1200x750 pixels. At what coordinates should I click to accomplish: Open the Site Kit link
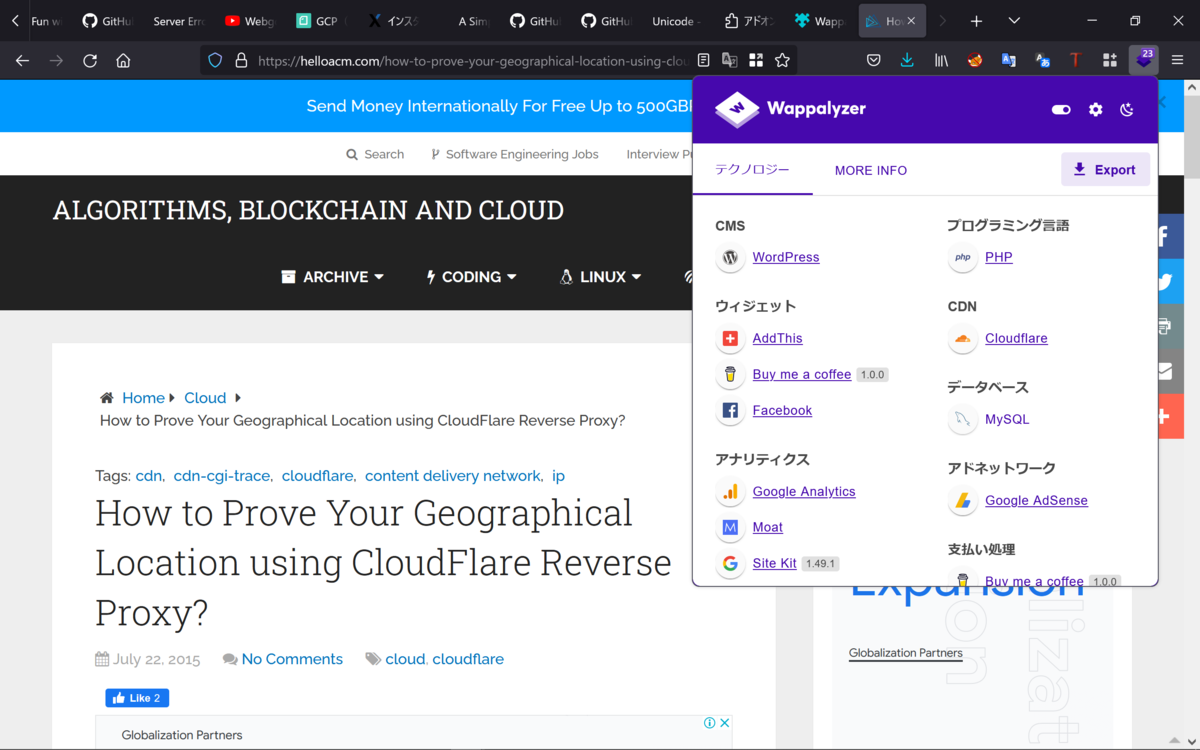[775, 563]
